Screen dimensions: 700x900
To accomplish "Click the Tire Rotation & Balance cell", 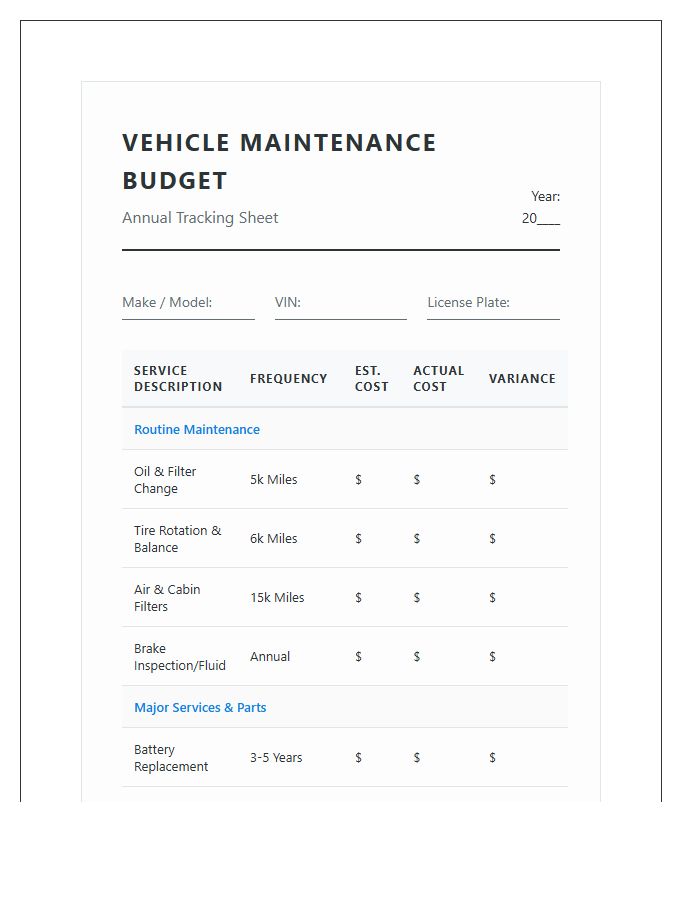I will 180,538.
